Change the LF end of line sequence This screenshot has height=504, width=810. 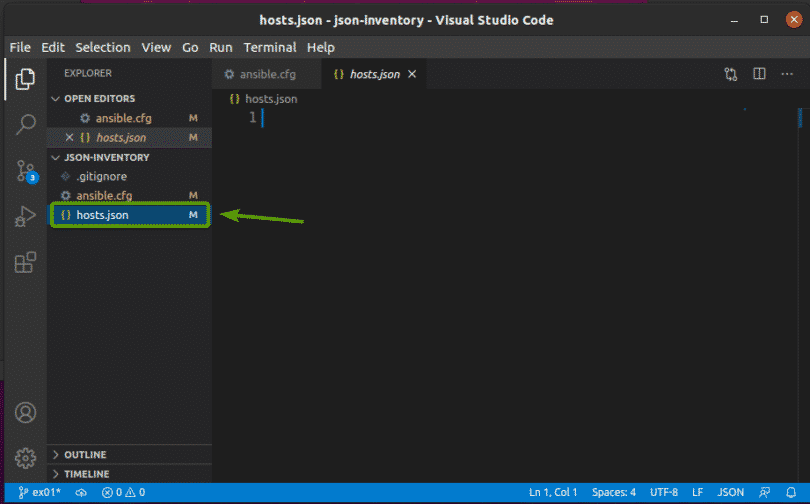697,492
